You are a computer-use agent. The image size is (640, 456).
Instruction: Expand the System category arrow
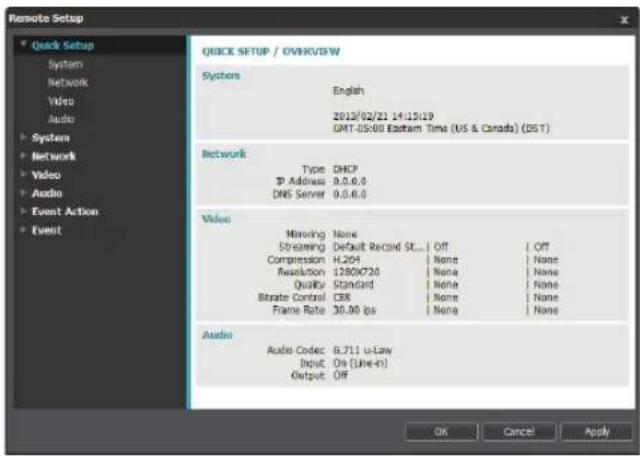[24, 137]
